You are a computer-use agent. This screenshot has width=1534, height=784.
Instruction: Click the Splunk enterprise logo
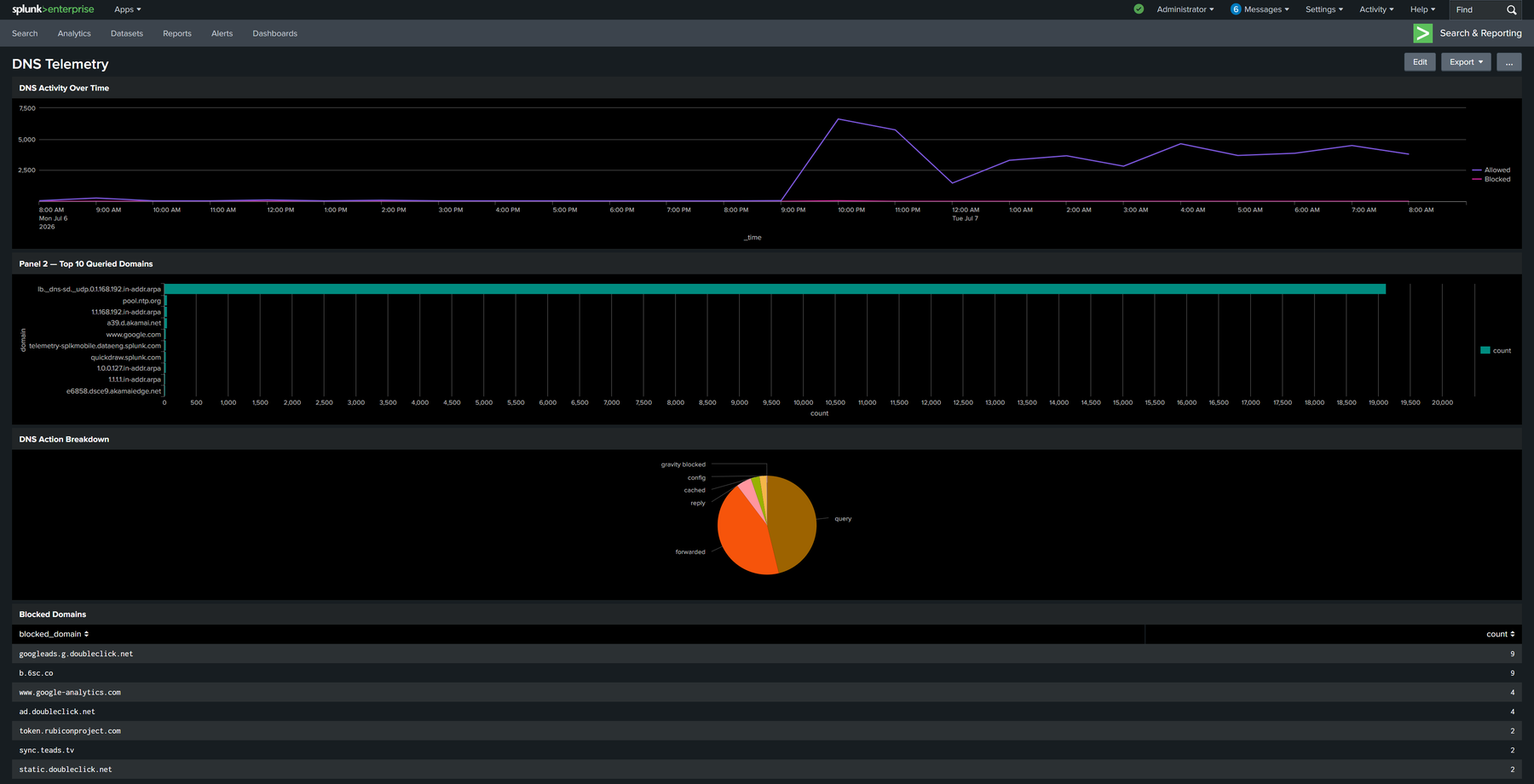click(x=53, y=9)
